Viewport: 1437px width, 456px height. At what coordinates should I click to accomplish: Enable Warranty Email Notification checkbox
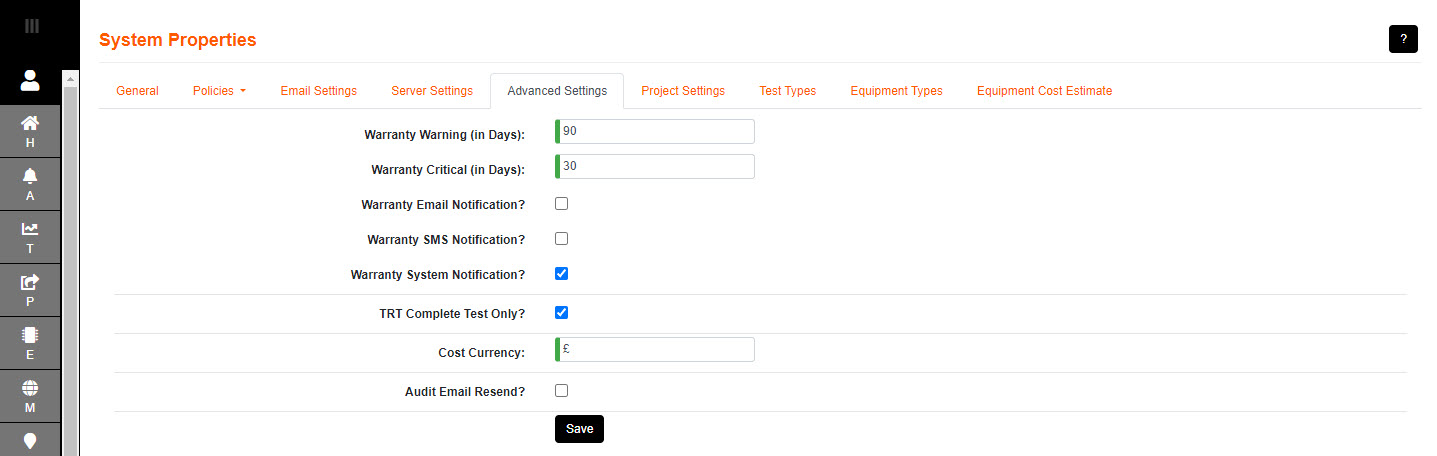click(561, 204)
